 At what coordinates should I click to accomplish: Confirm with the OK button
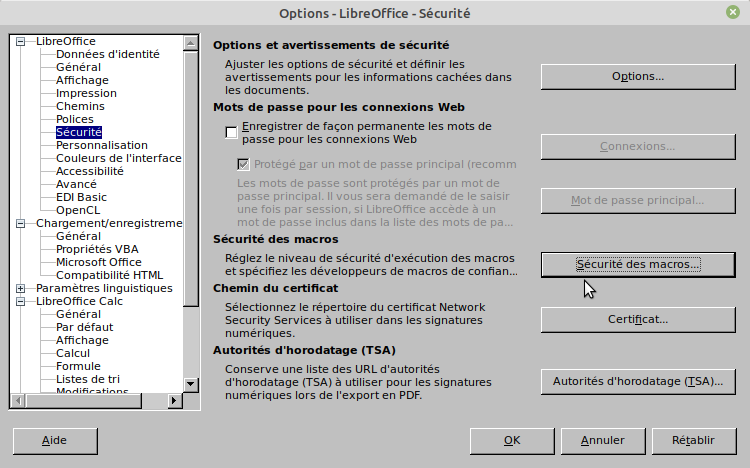pyautogui.click(x=512, y=441)
